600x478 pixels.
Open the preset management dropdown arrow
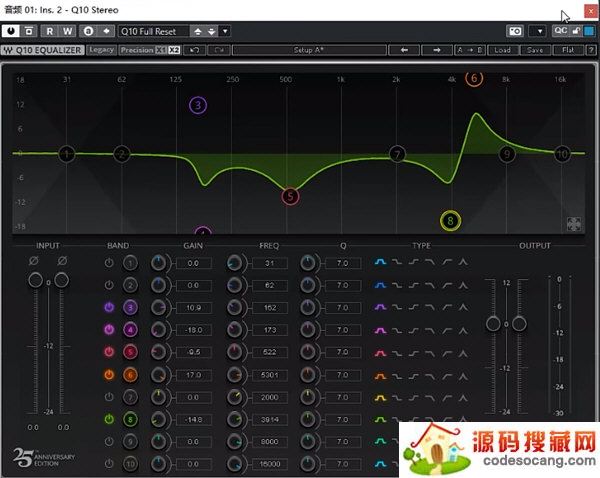point(225,31)
